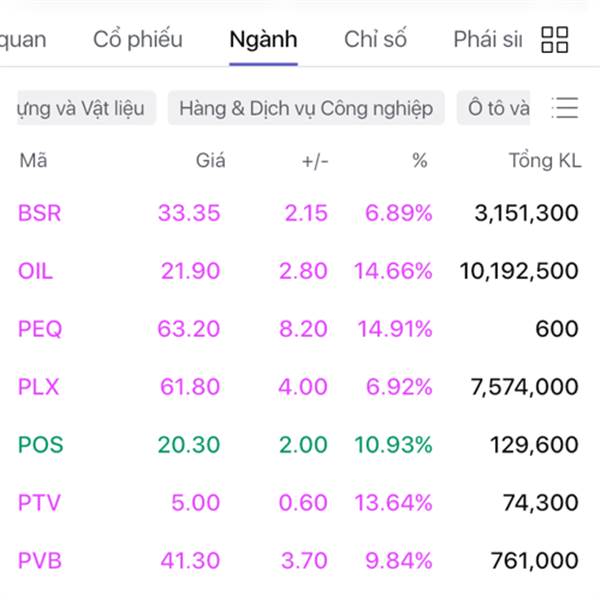Open the BSR stock row
600x600 pixels.
(39, 213)
